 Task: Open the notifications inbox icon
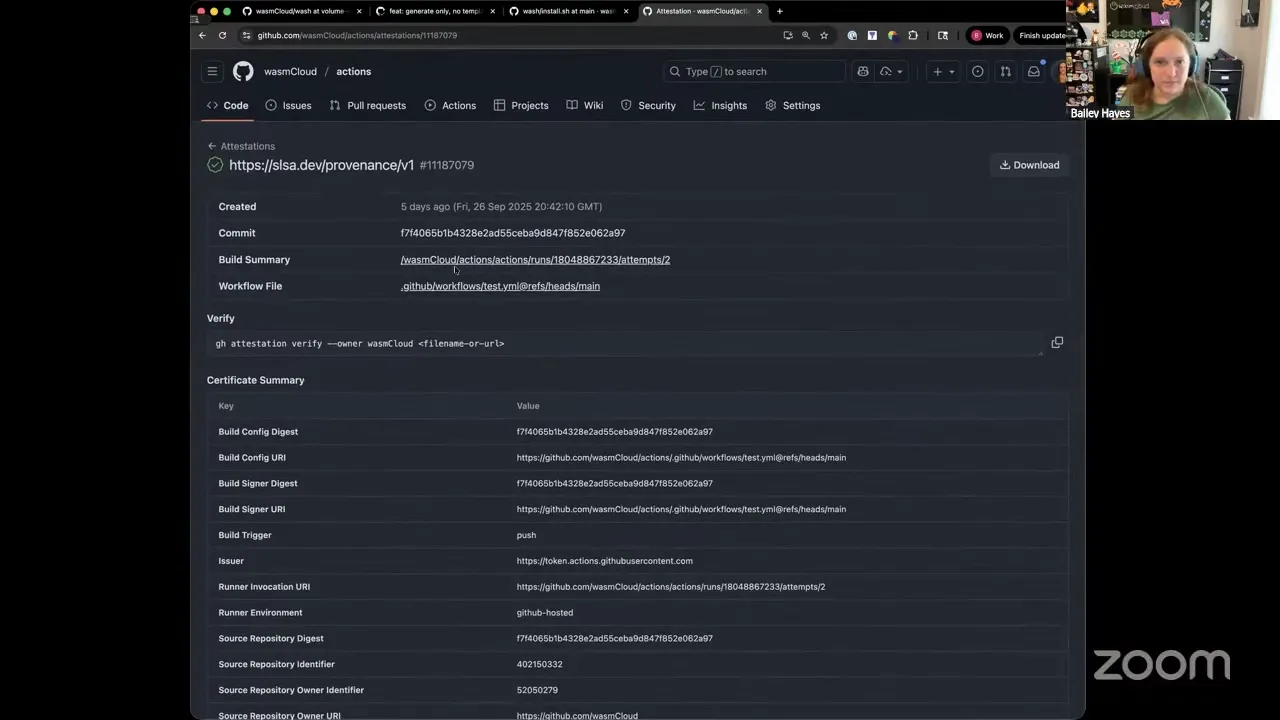(1034, 72)
